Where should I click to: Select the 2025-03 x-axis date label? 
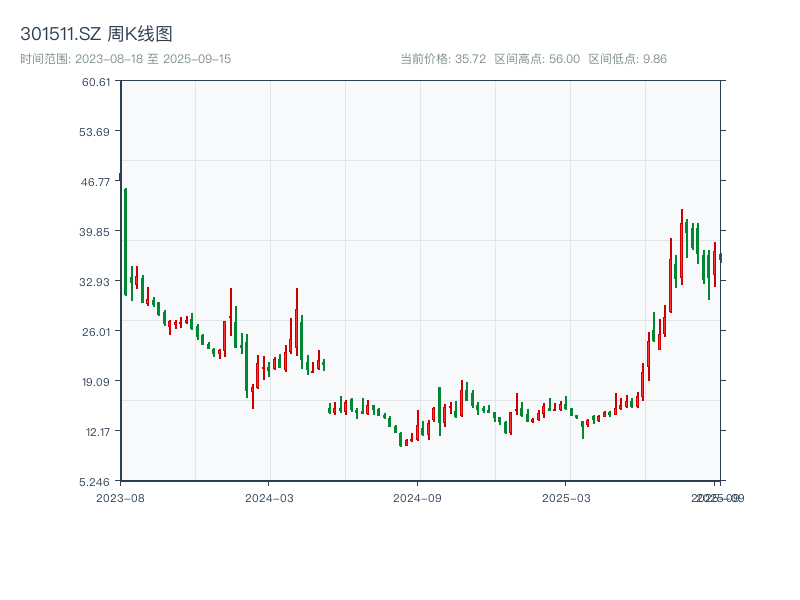click(x=568, y=497)
